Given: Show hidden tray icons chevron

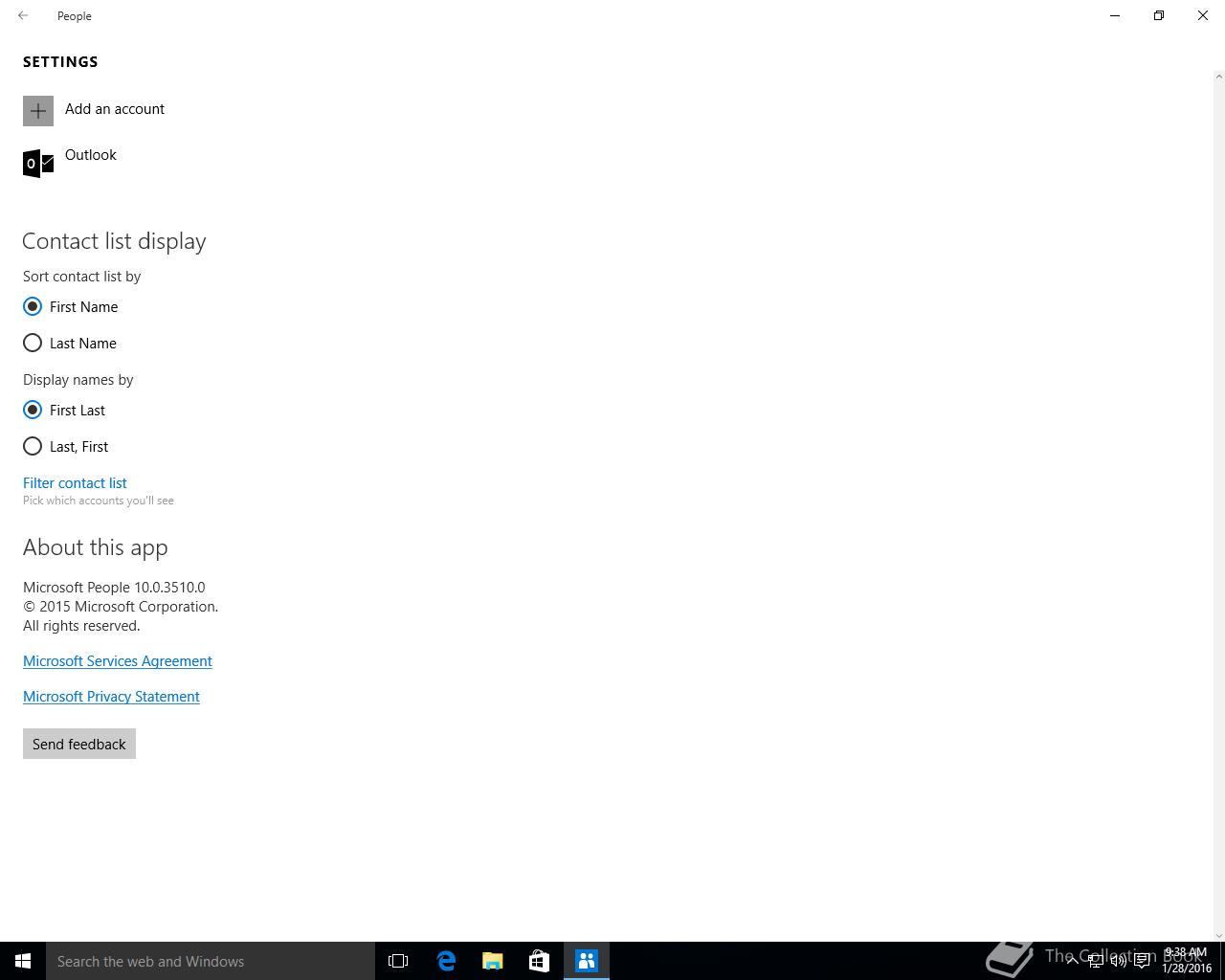Looking at the screenshot, I should [1072, 961].
